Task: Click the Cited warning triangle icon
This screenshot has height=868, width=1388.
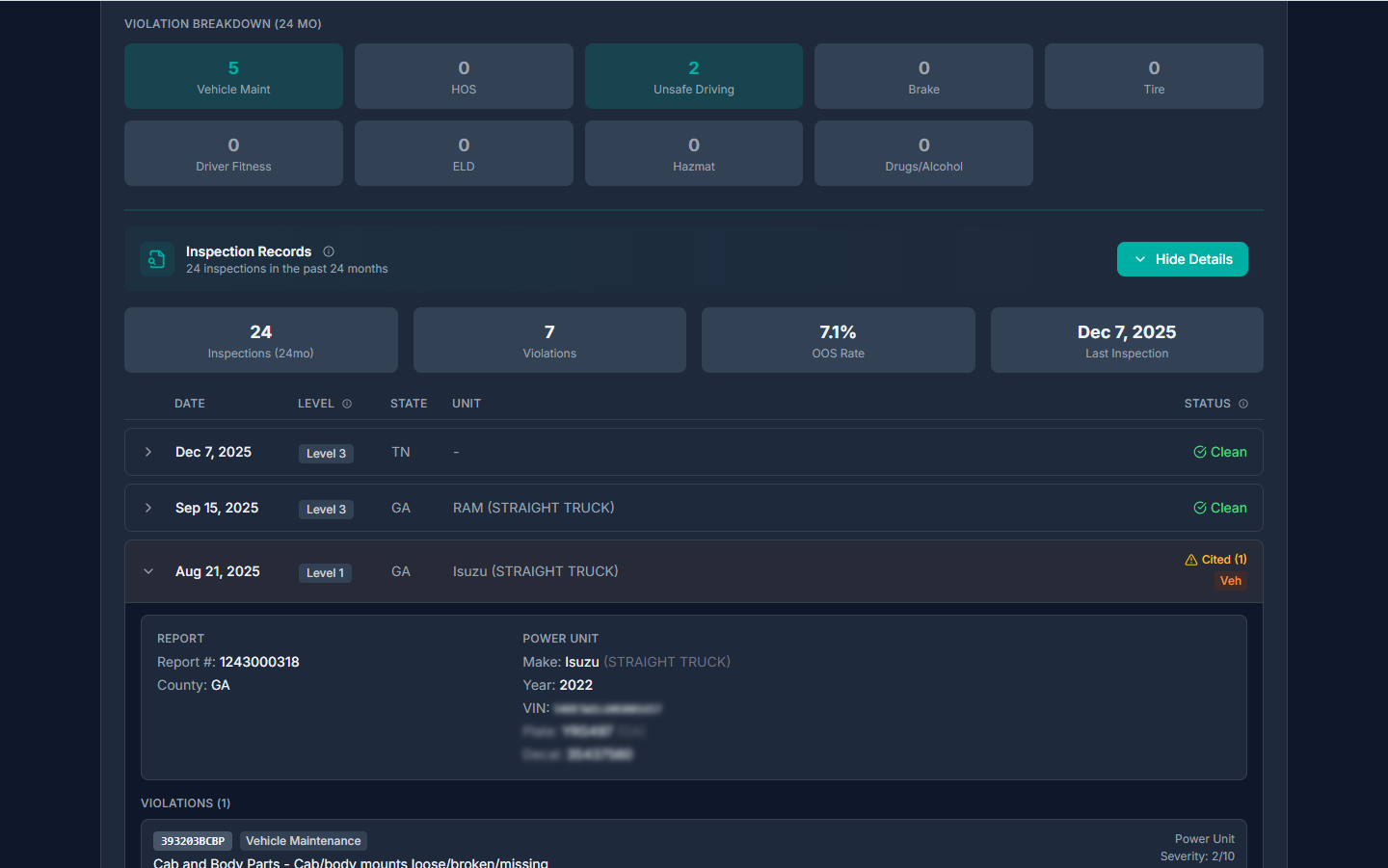Action: pos(1191,560)
